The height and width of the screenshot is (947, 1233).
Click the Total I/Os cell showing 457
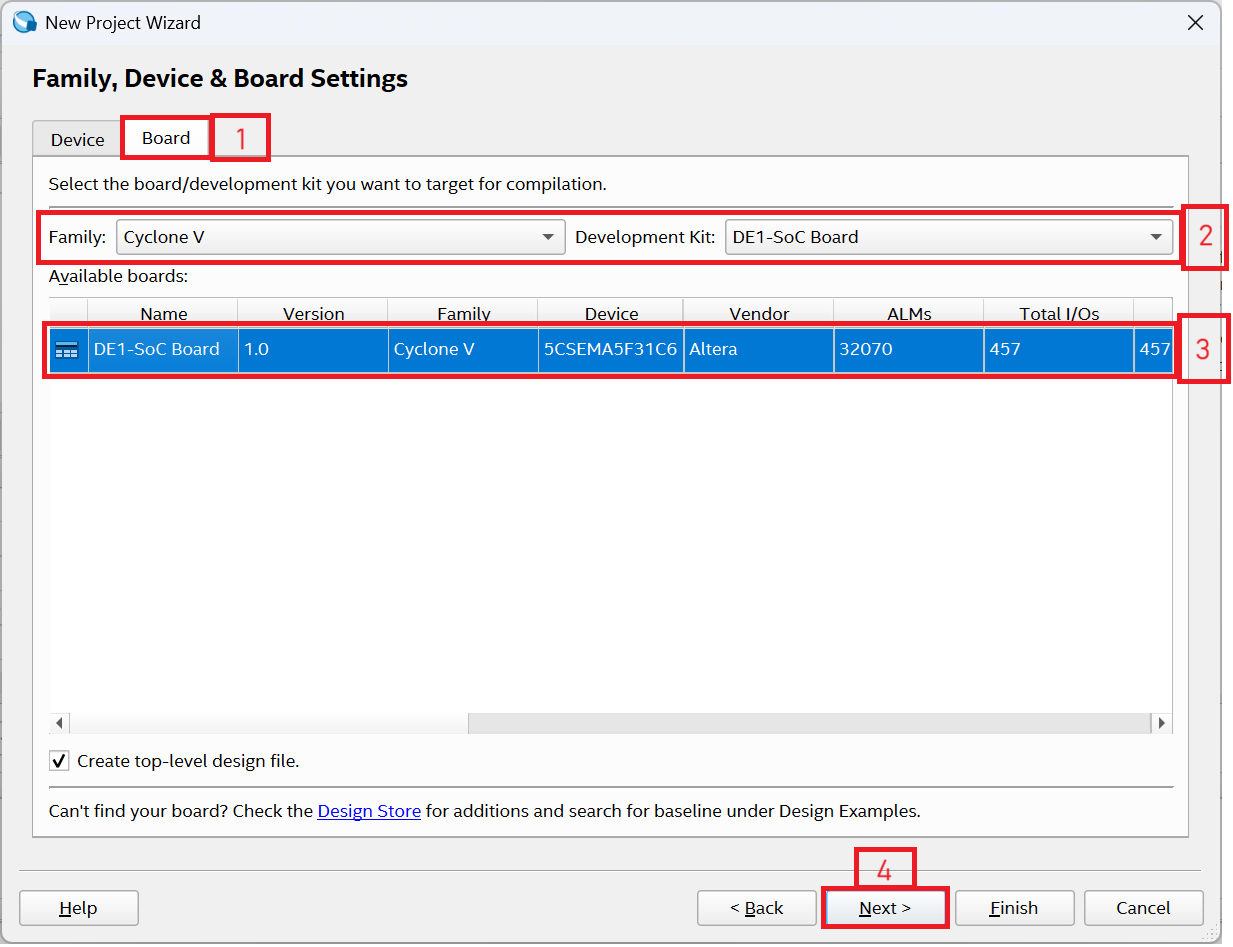(1059, 350)
